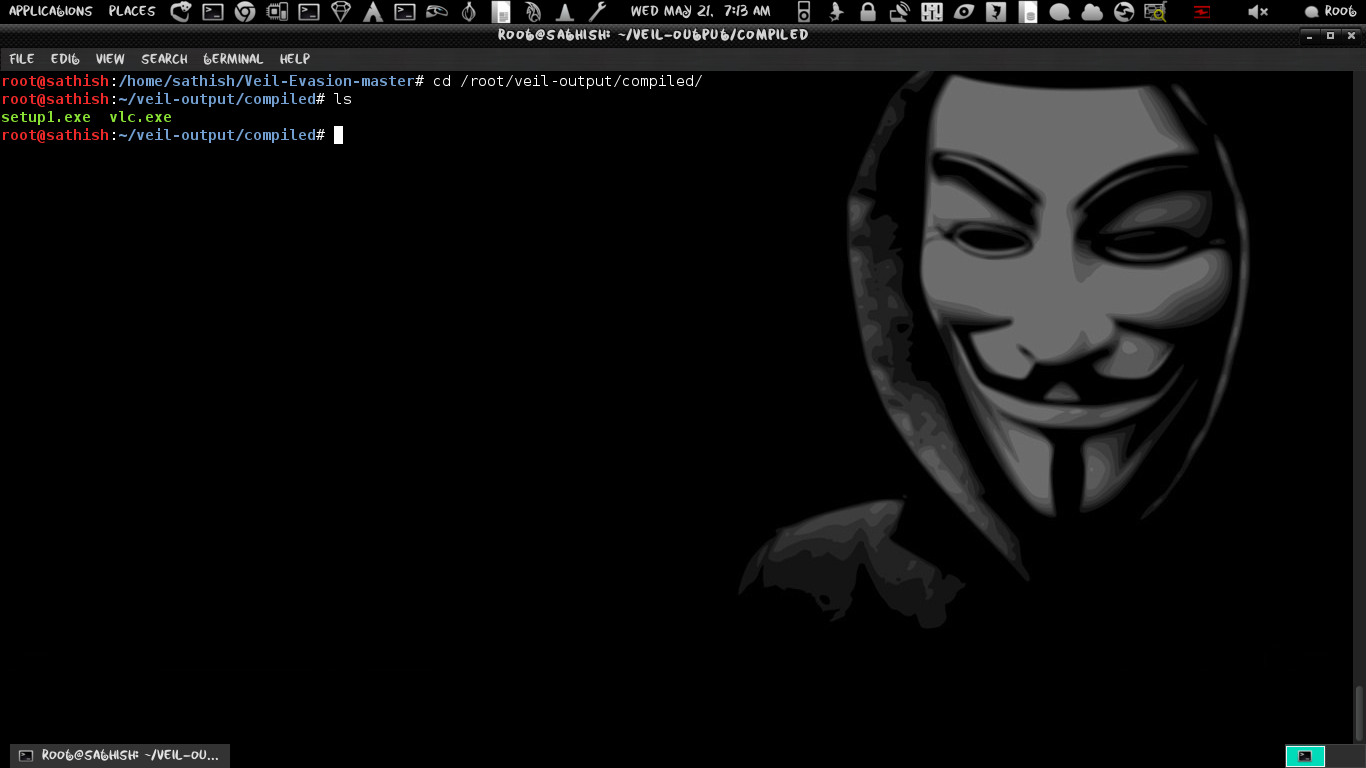Click the diamond gem launcher icon
This screenshot has height=768, width=1366.
(x=341, y=12)
